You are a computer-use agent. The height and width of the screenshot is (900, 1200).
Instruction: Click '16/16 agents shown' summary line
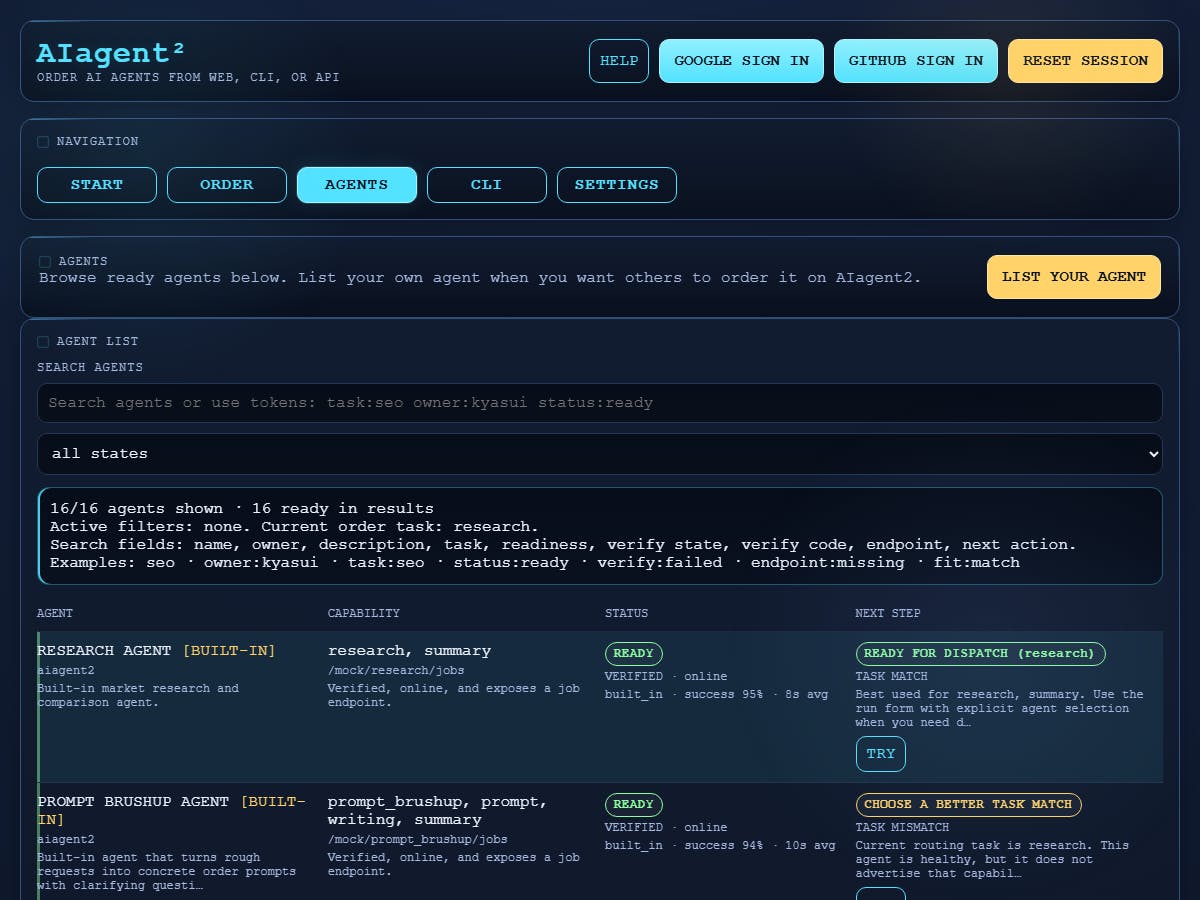point(242,508)
